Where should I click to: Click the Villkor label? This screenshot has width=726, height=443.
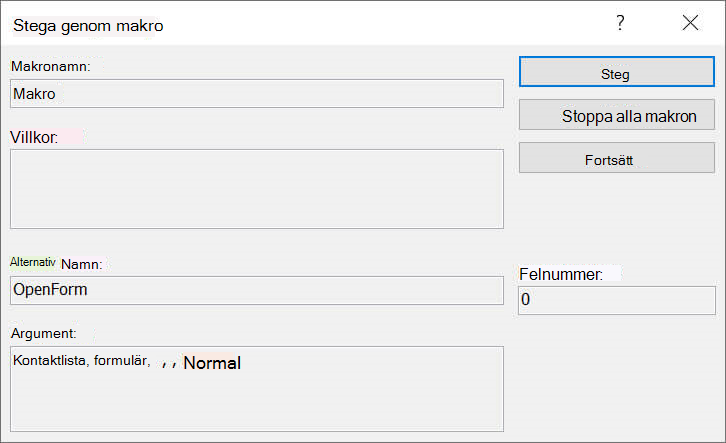click(x=34, y=137)
